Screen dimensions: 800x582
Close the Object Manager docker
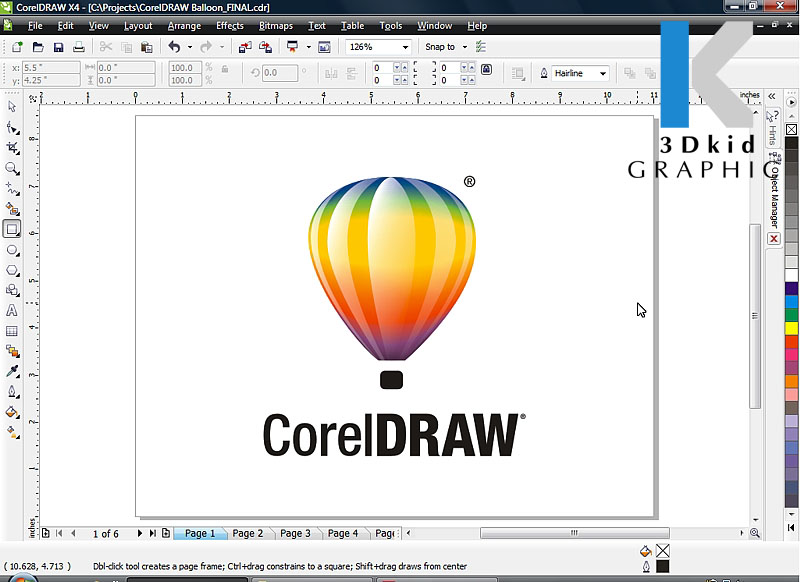click(x=773, y=240)
